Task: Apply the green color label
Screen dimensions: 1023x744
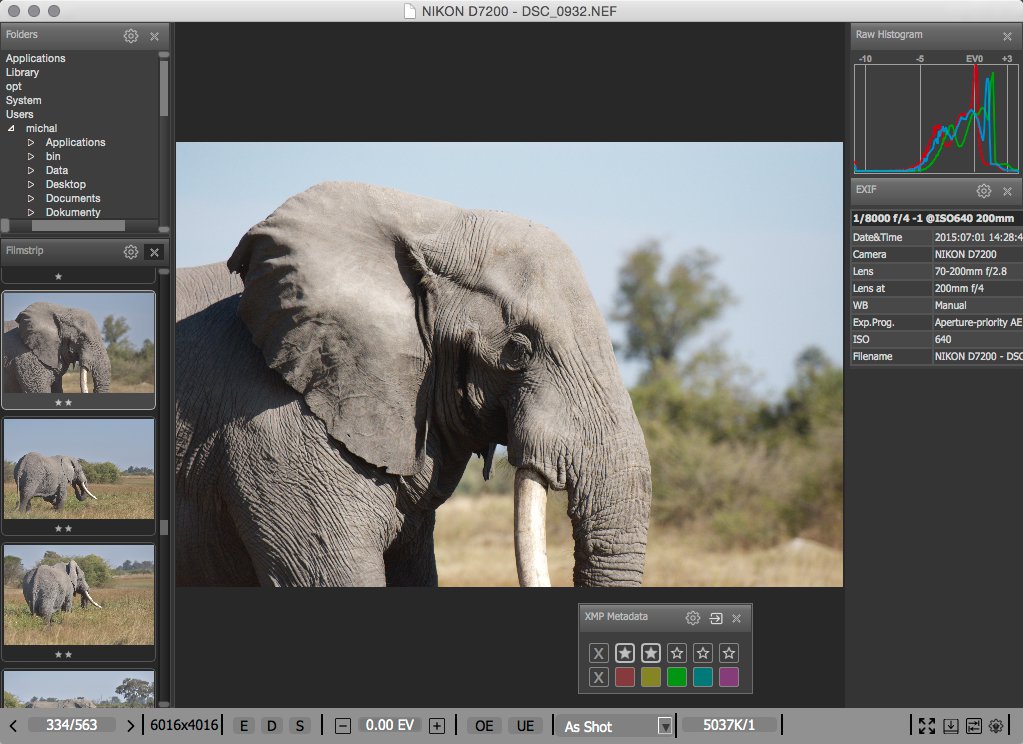Action: point(677,677)
